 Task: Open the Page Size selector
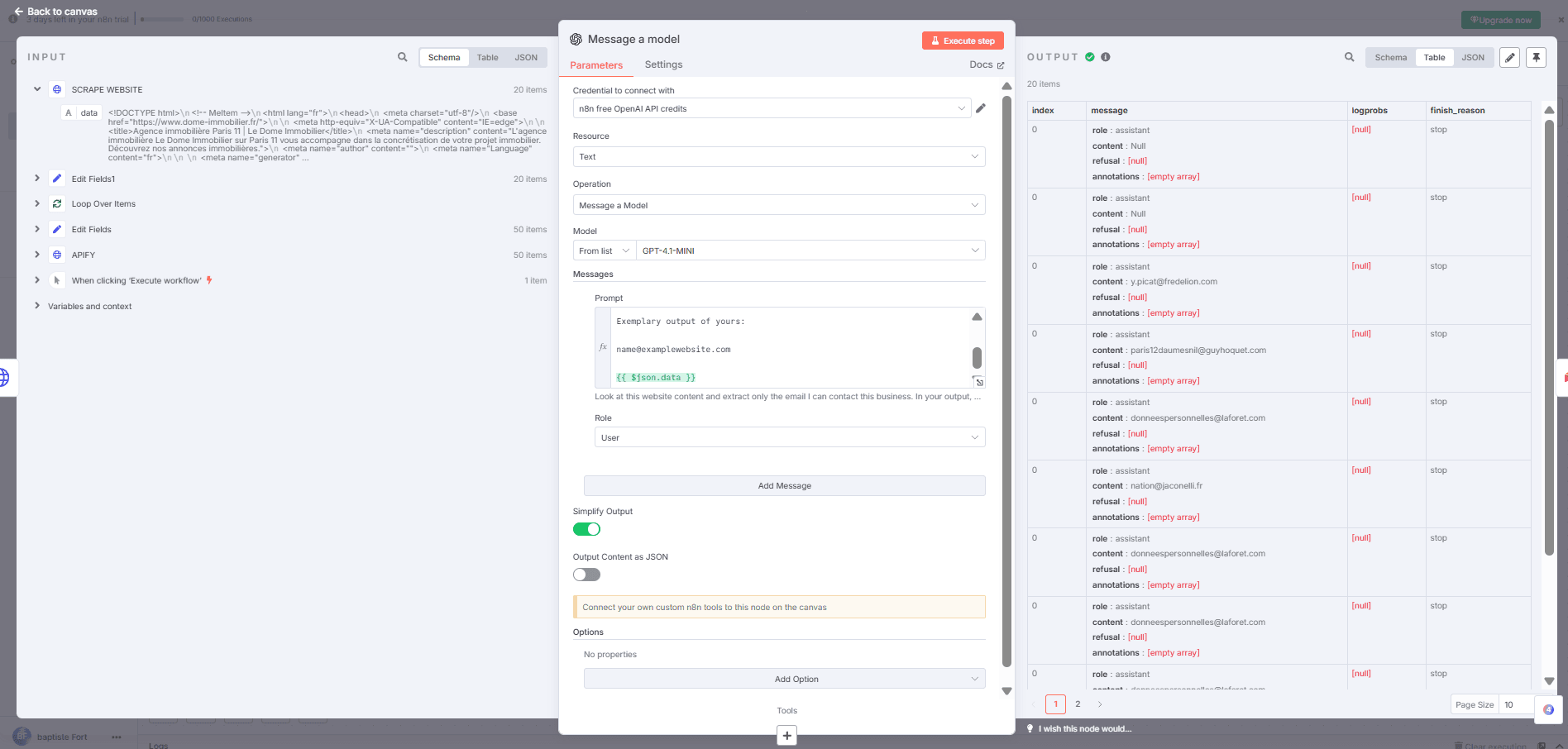(x=1518, y=704)
